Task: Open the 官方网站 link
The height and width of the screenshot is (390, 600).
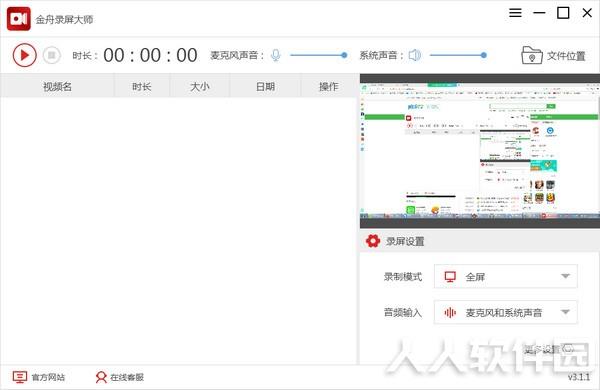Action: 39,377
